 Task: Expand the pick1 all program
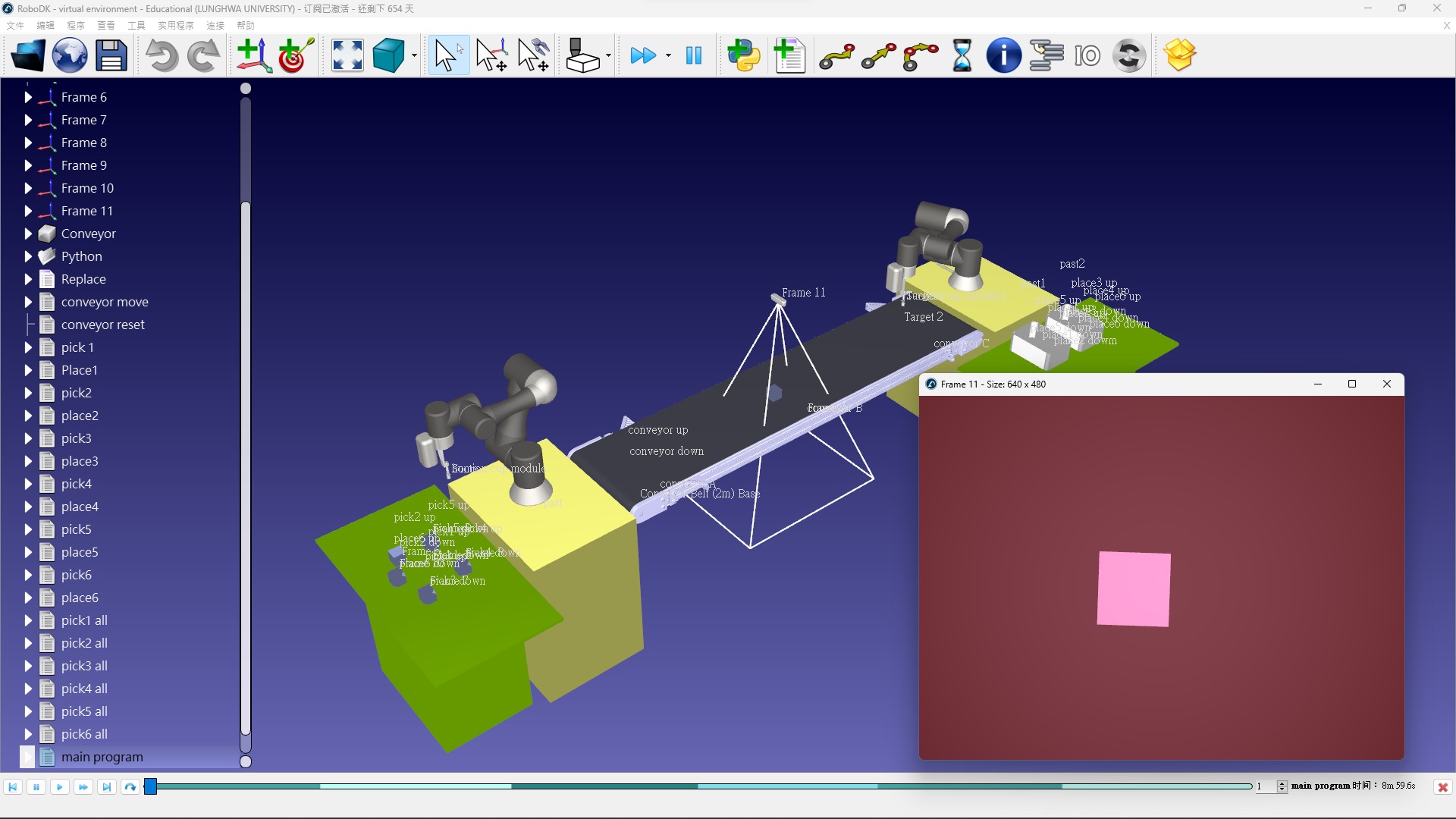tap(28, 620)
